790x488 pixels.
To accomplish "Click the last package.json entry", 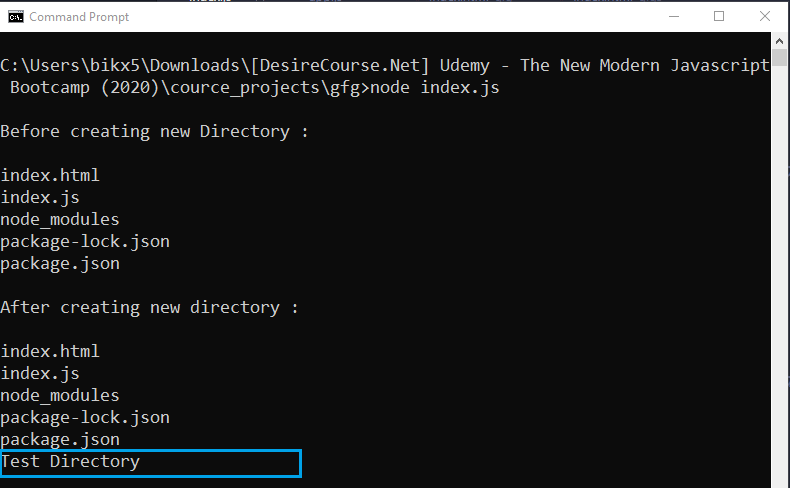I will [x=60, y=440].
